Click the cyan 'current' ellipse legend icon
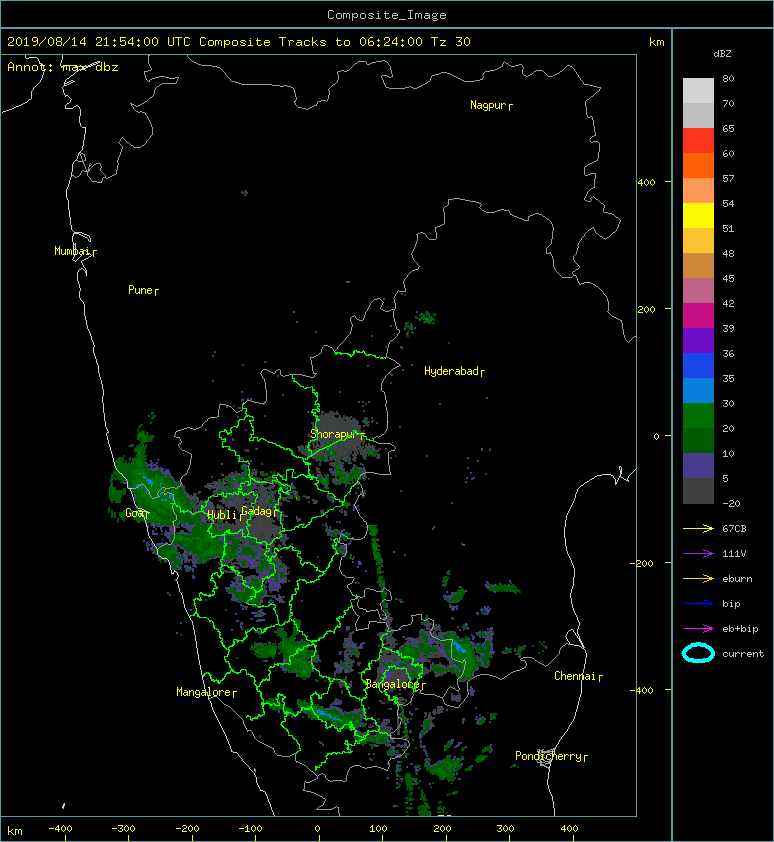This screenshot has height=842, width=774. (698, 653)
